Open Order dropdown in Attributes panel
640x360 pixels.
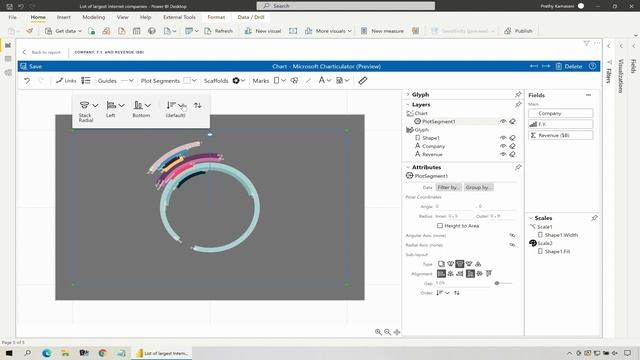(x=443, y=293)
